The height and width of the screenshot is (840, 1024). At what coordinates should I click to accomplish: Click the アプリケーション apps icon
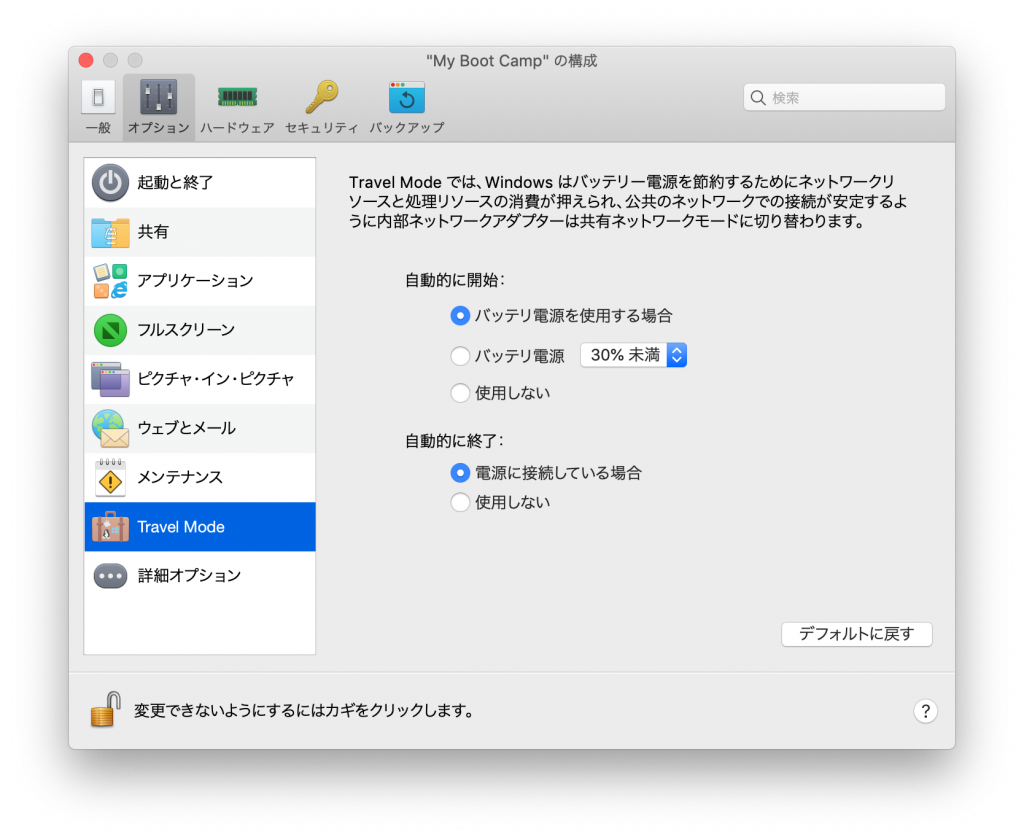tap(110, 281)
